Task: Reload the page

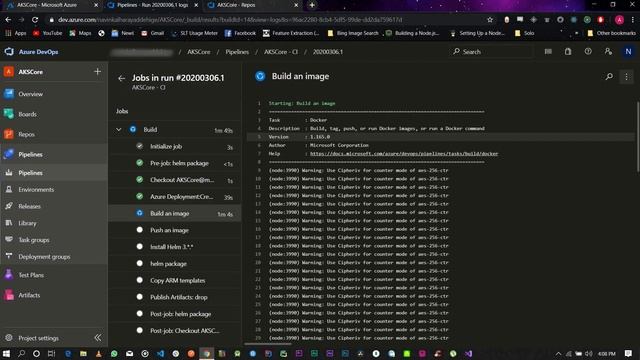Action: coord(35,20)
